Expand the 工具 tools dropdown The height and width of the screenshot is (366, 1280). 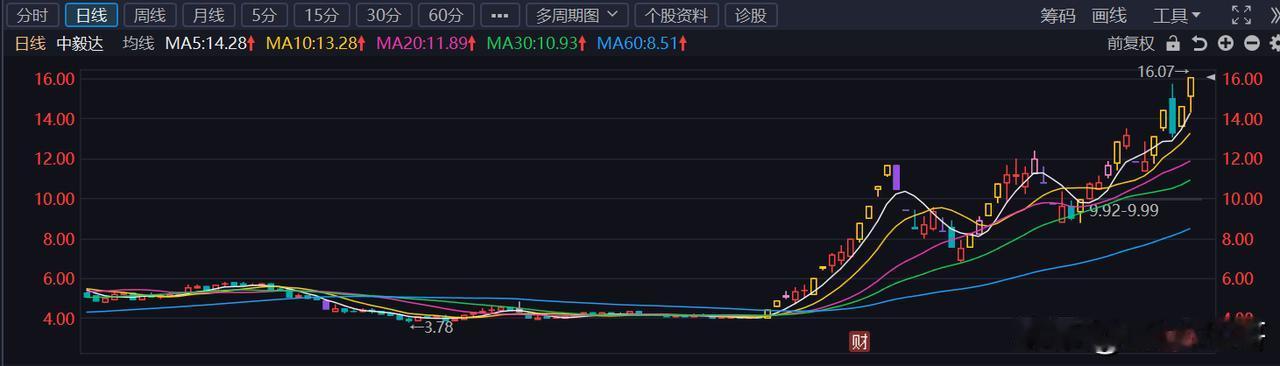click(x=1177, y=15)
